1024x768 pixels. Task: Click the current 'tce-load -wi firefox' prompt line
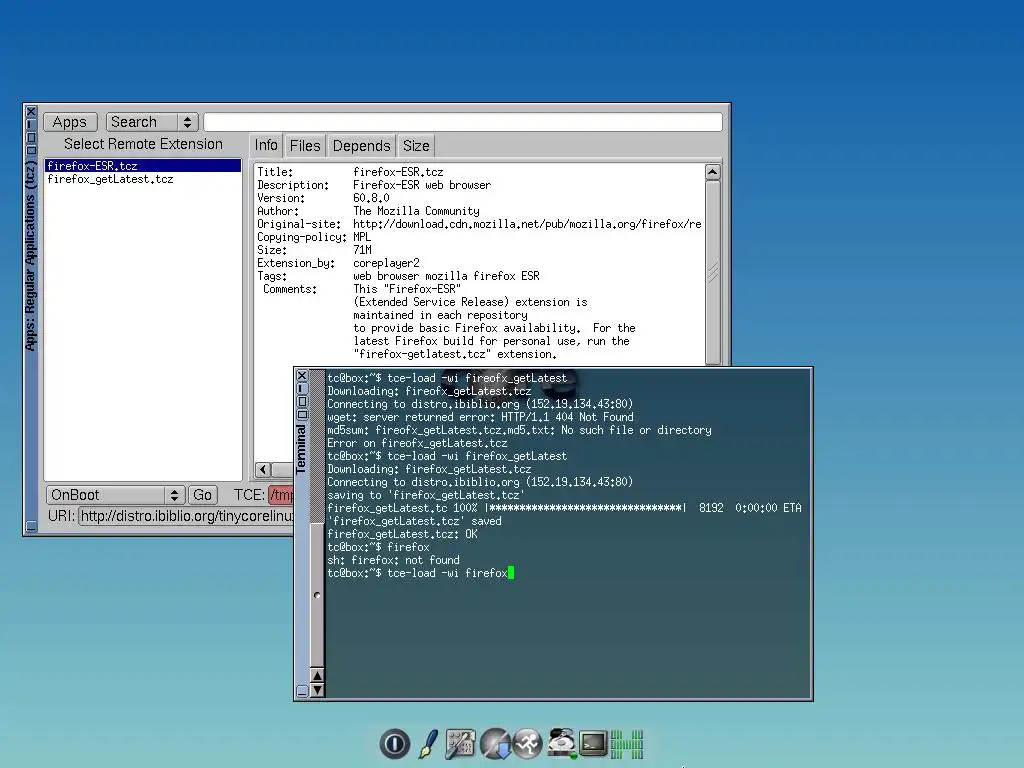tap(421, 573)
